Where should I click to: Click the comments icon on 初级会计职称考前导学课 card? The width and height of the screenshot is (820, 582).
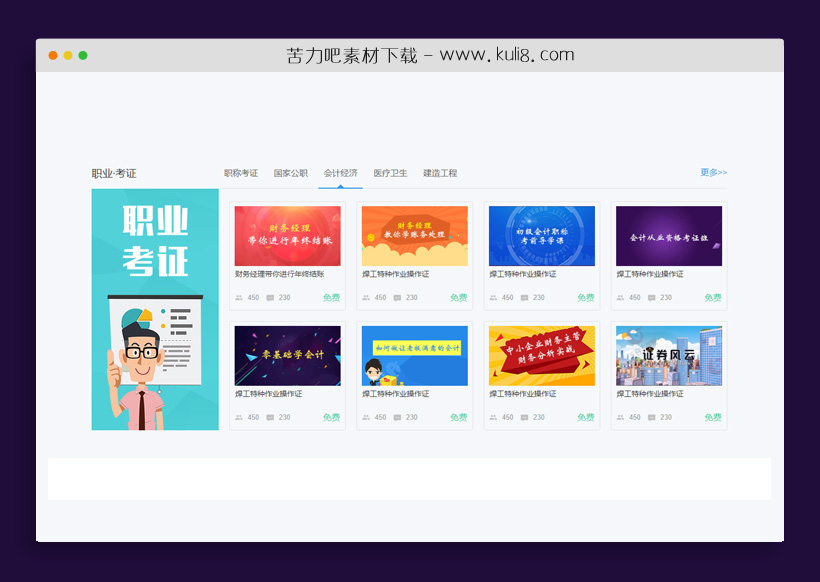(x=524, y=298)
